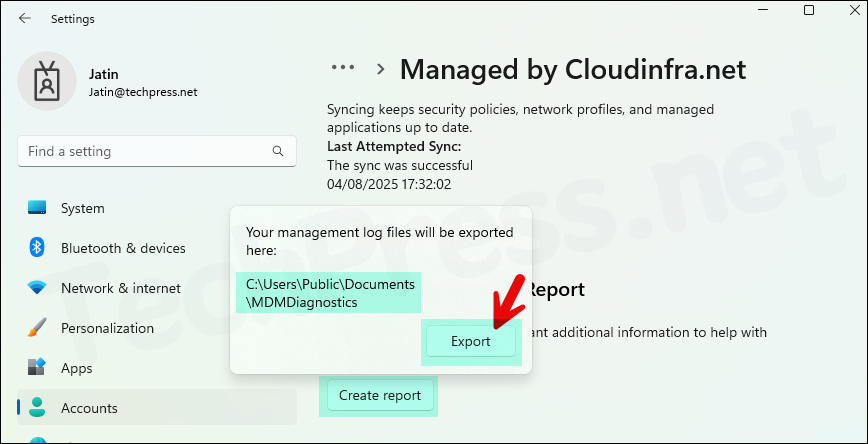Click the Settings window title text
Screen dimensions: 868x444
[x=73, y=19]
